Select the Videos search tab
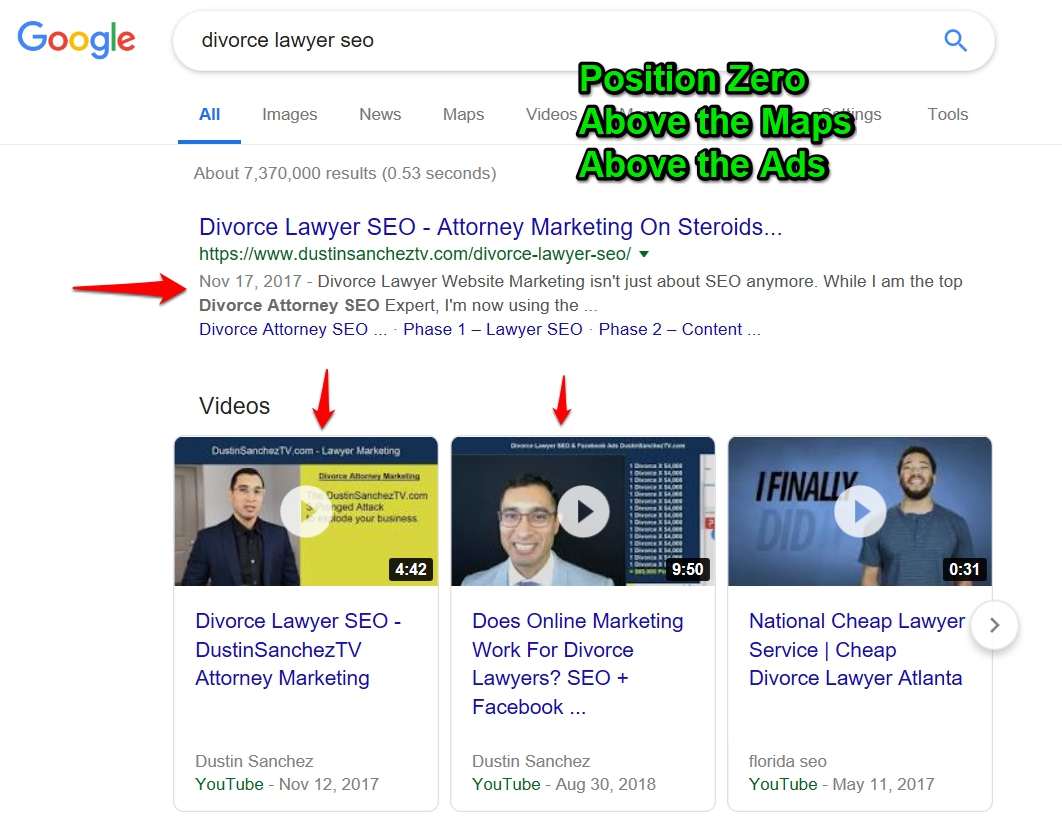Screen dimensions: 1062x825 pos(551,114)
